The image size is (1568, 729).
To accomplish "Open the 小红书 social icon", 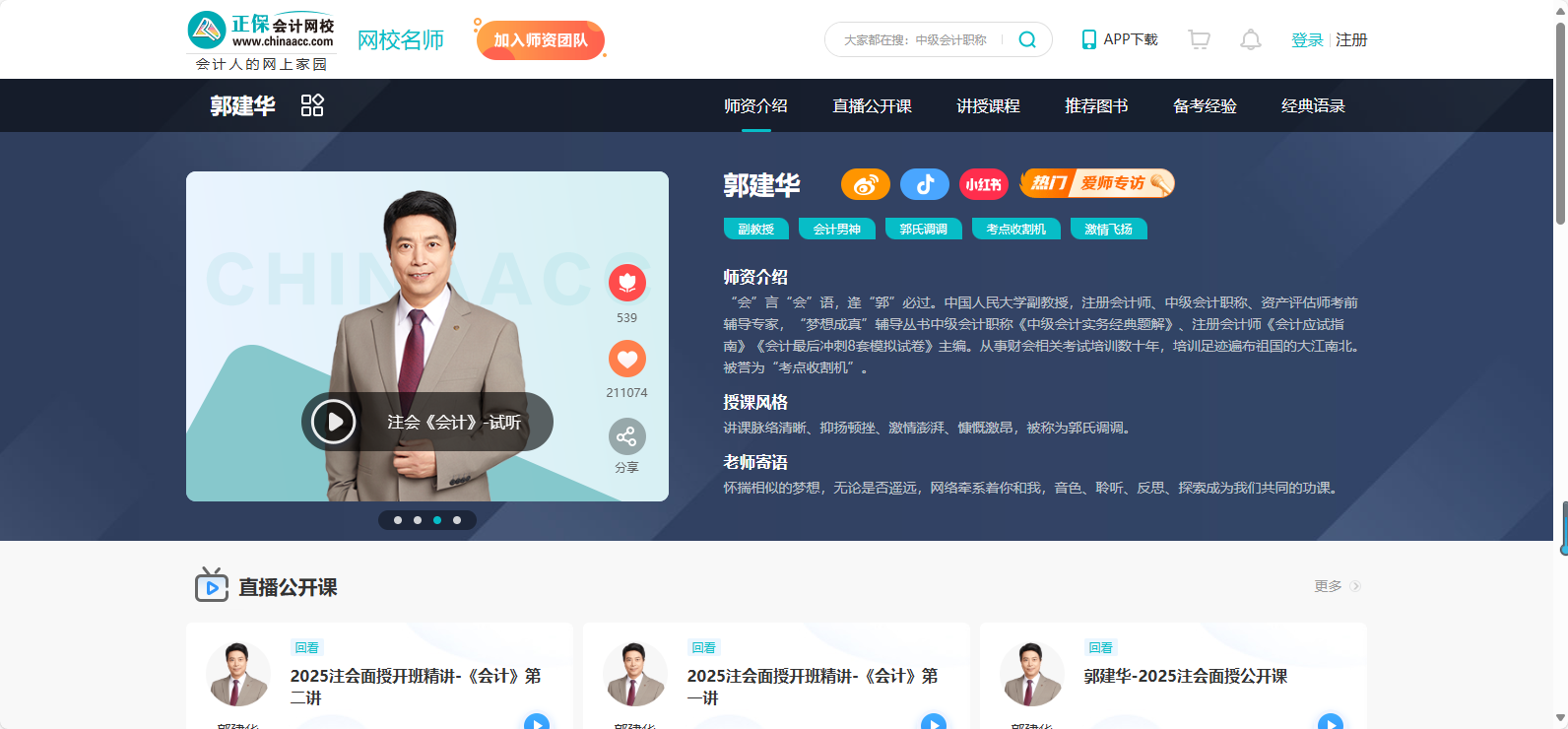I will tap(984, 184).
